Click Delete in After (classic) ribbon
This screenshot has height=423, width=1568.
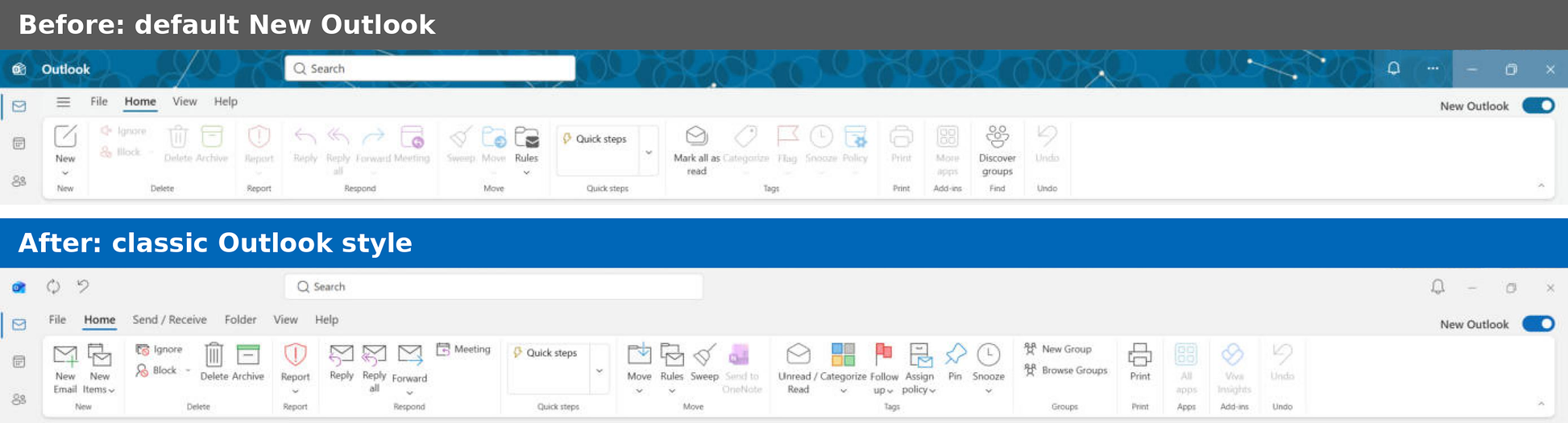pyautogui.click(x=214, y=362)
